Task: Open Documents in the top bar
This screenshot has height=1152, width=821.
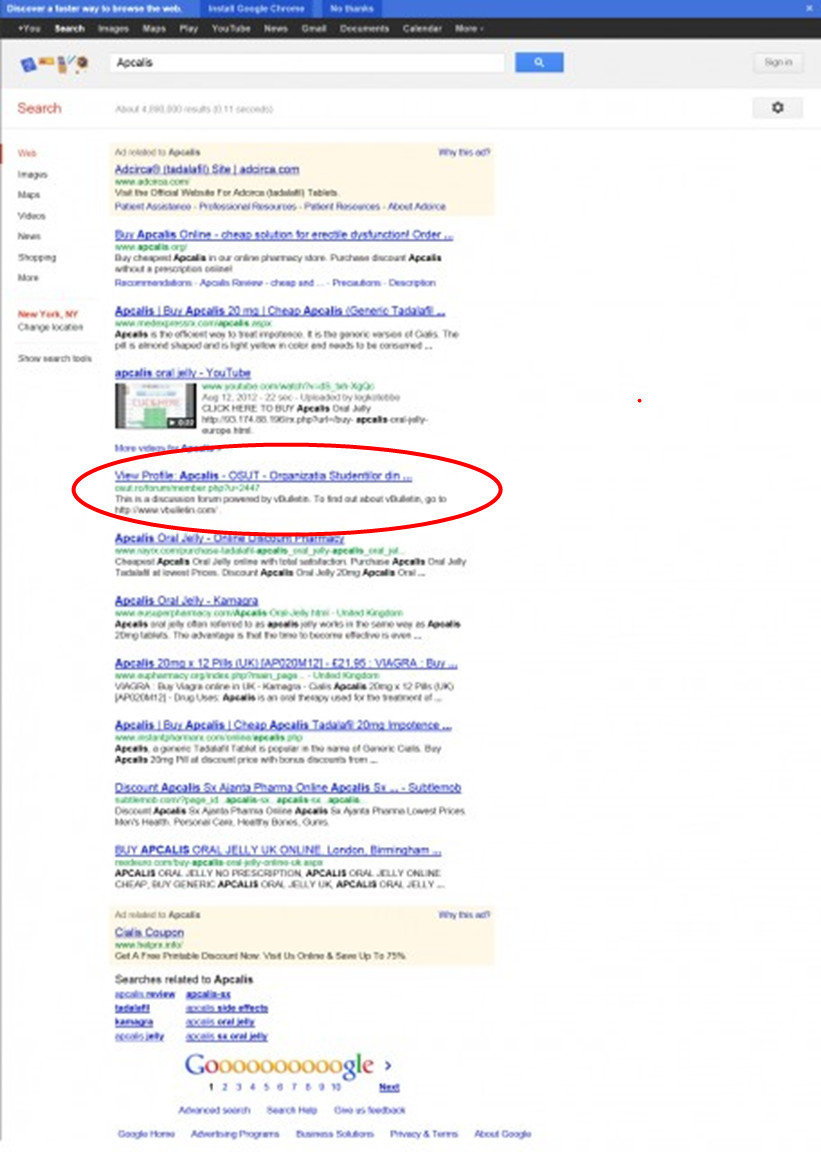Action: pos(364,29)
